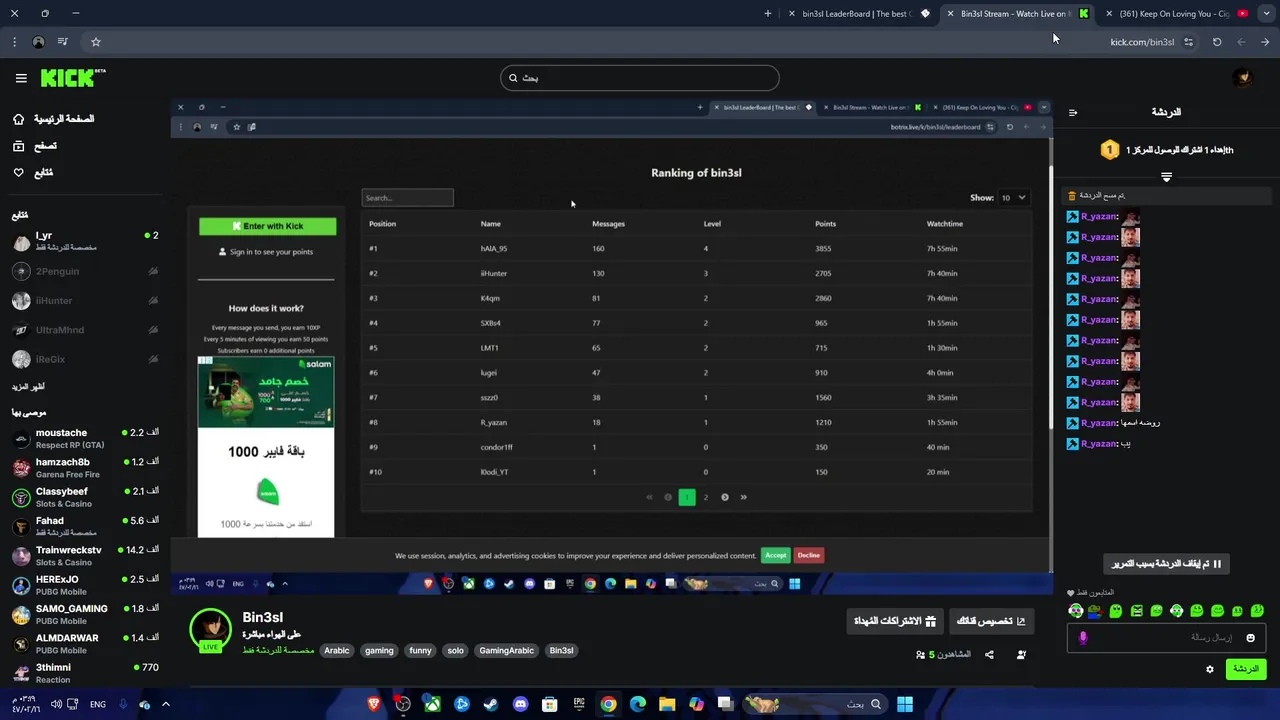Open Google Chrome from the taskbar
The height and width of the screenshot is (720, 1280).
(608, 704)
